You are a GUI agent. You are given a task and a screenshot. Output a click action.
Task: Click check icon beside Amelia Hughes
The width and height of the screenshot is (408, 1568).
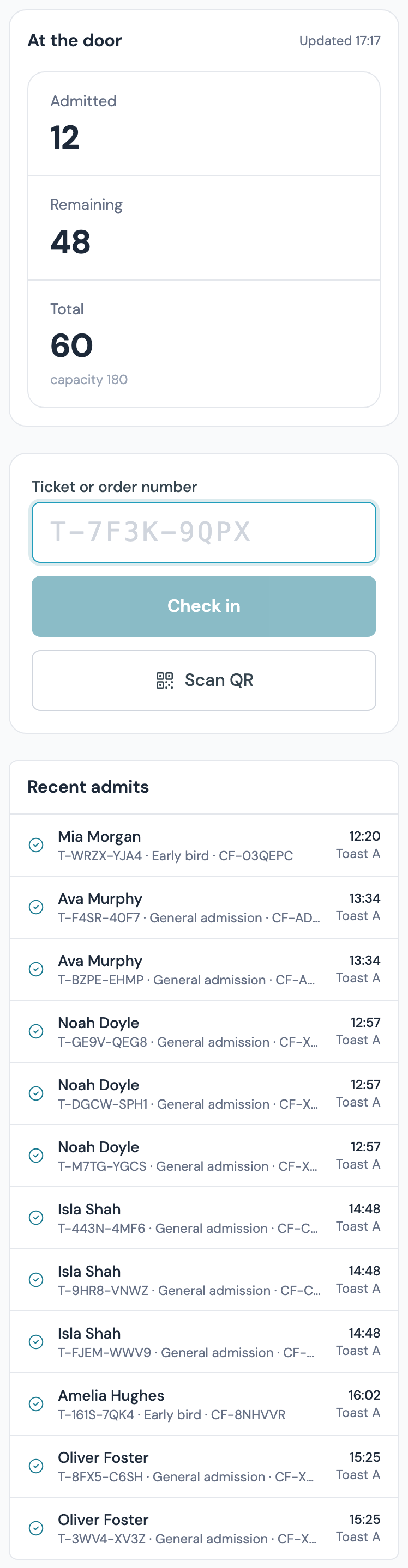pyautogui.click(x=37, y=1403)
